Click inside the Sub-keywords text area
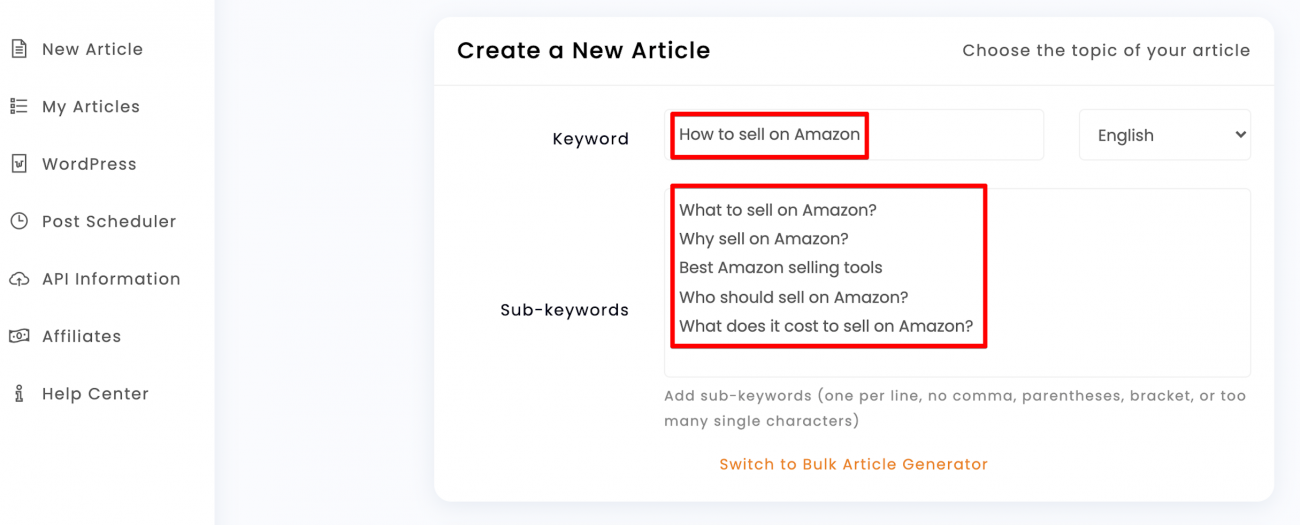The width and height of the screenshot is (1300, 525). click(x=957, y=282)
